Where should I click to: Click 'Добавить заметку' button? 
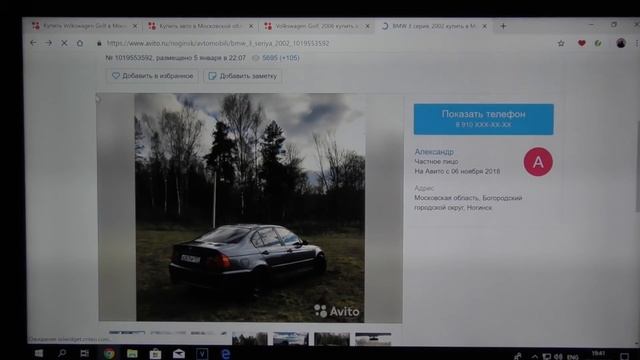[x=242, y=76]
